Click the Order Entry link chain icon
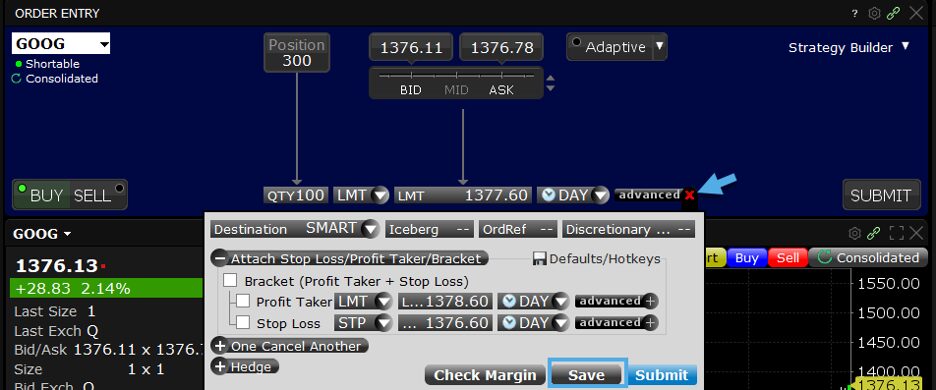Screen dimensions: 936x390 point(893,13)
